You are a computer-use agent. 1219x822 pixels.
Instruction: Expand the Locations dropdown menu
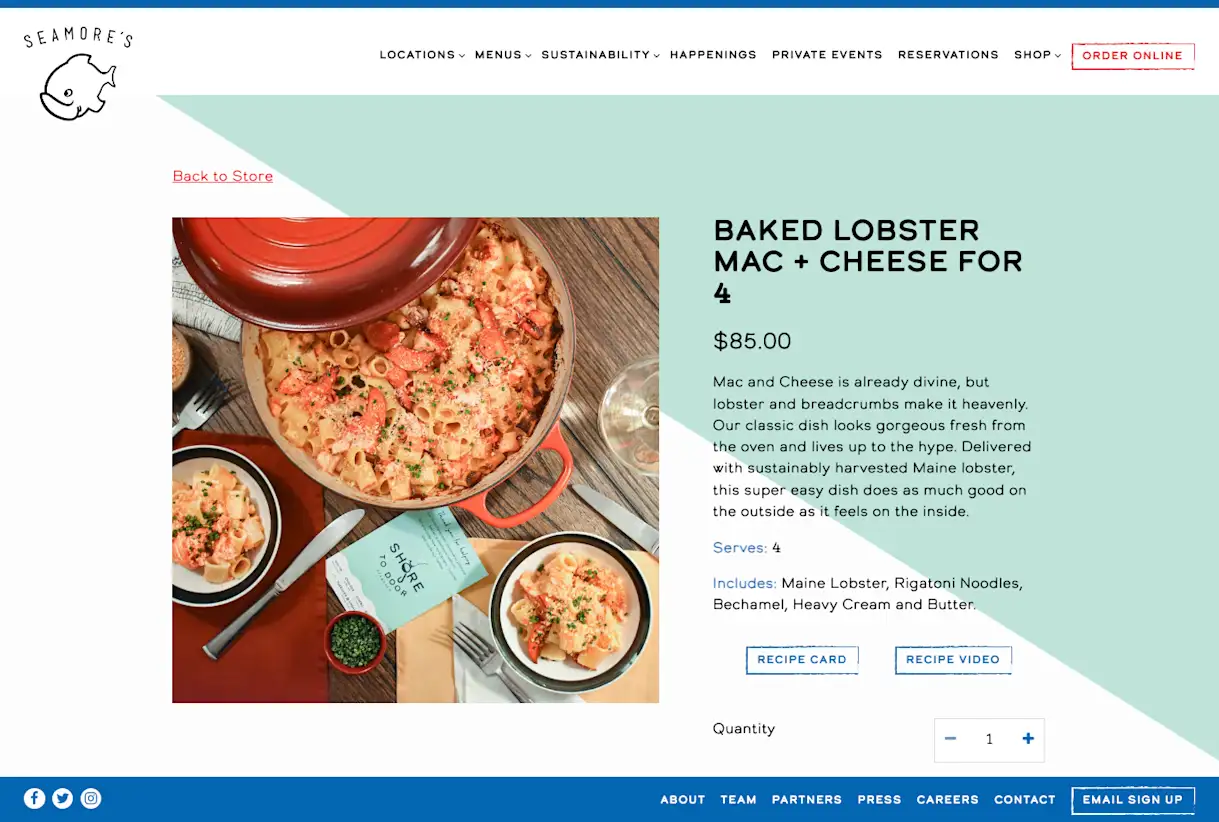click(x=422, y=55)
